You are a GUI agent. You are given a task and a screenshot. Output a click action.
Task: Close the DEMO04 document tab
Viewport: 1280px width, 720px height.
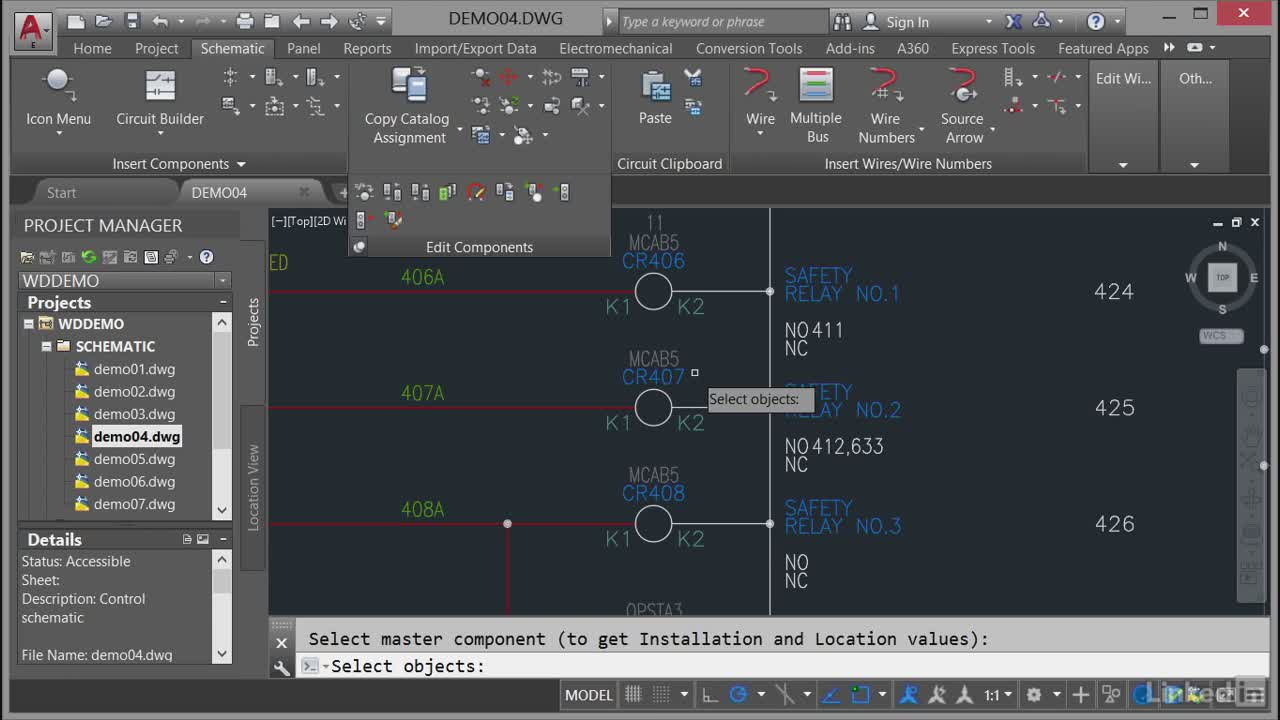coord(304,192)
